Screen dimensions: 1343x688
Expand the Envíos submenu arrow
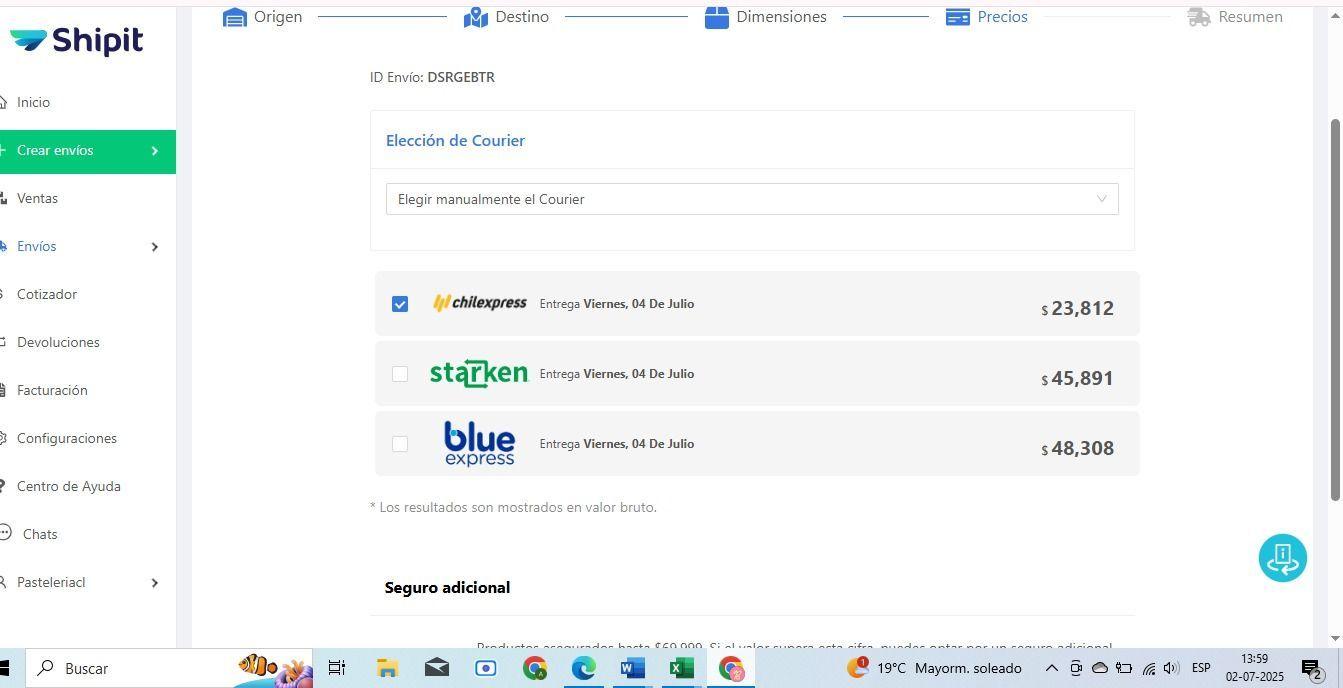pyautogui.click(x=154, y=247)
